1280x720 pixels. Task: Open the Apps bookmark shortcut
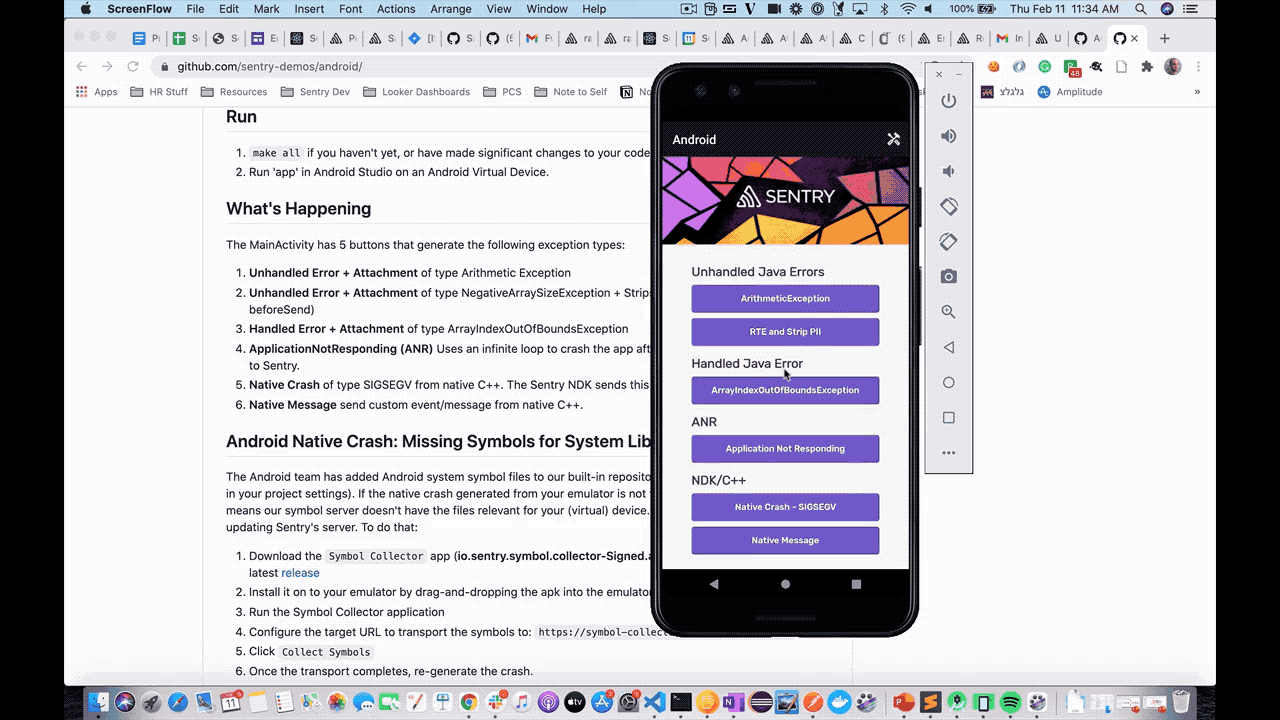click(97, 92)
